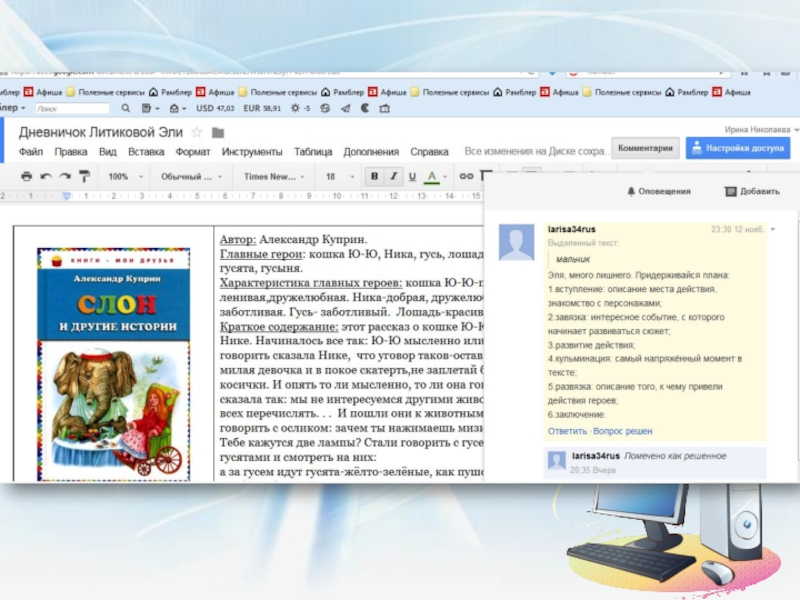Open the Вставка menu
The height and width of the screenshot is (600, 800).
pyautogui.click(x=146, y=152)
